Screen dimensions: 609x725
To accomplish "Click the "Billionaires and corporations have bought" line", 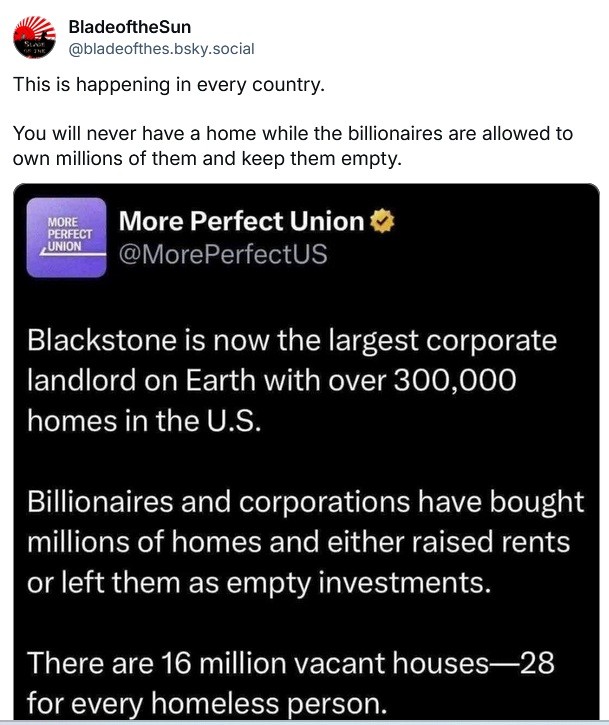I will pos(305,501).
